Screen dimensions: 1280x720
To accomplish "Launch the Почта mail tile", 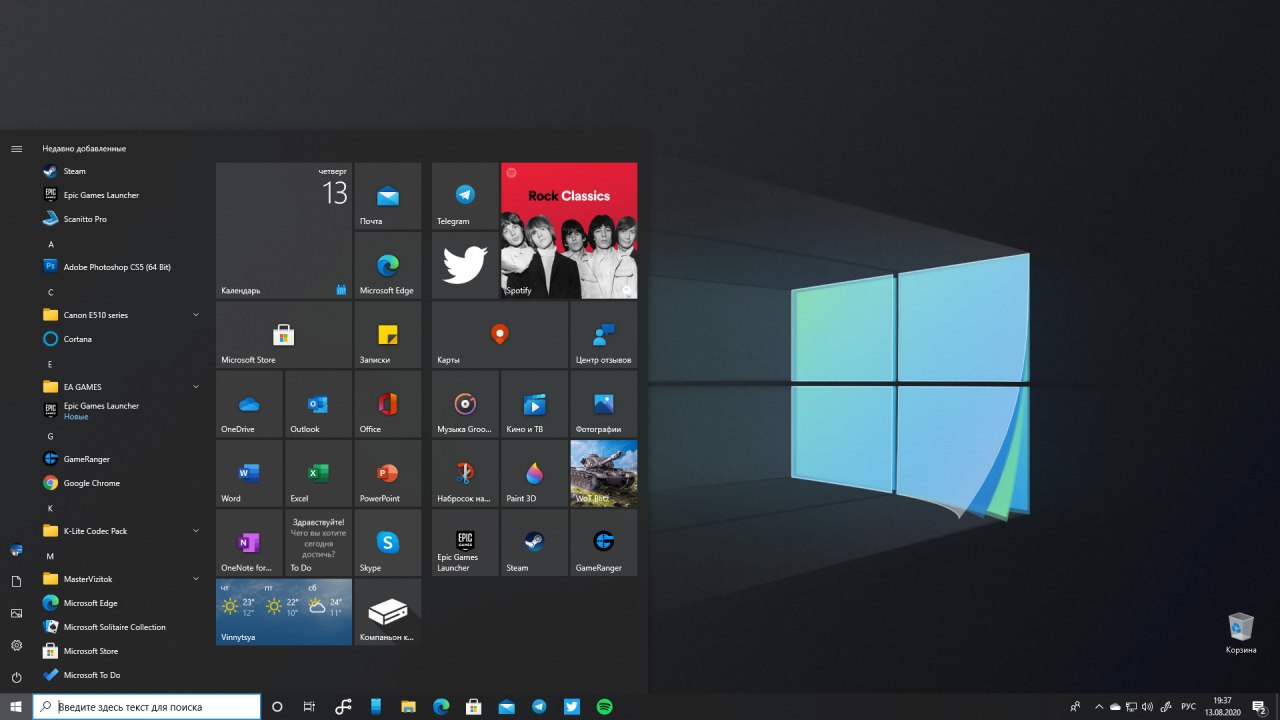I will (387, 196).
